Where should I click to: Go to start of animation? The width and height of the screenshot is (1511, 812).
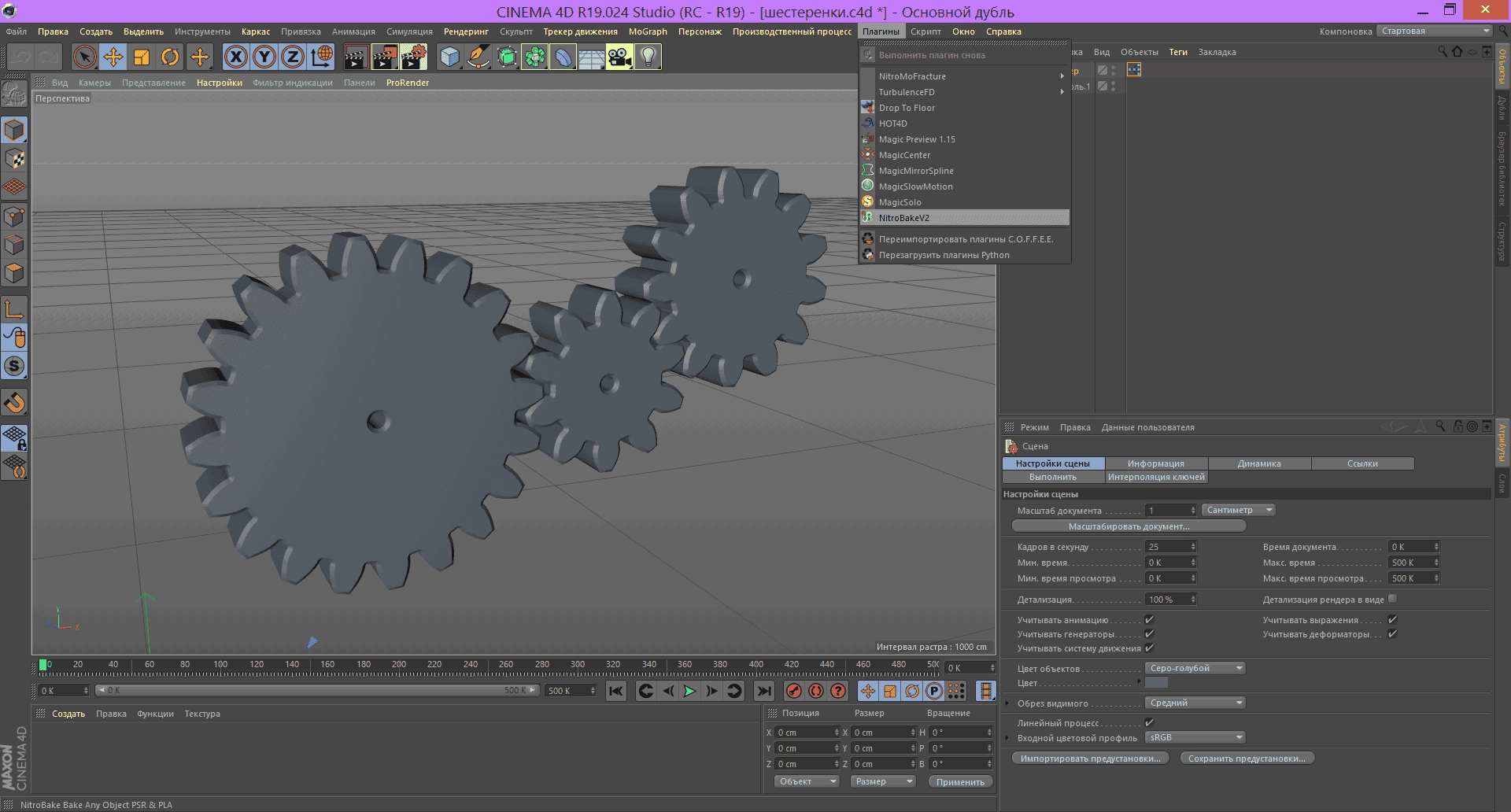click(x=616, y=691)
